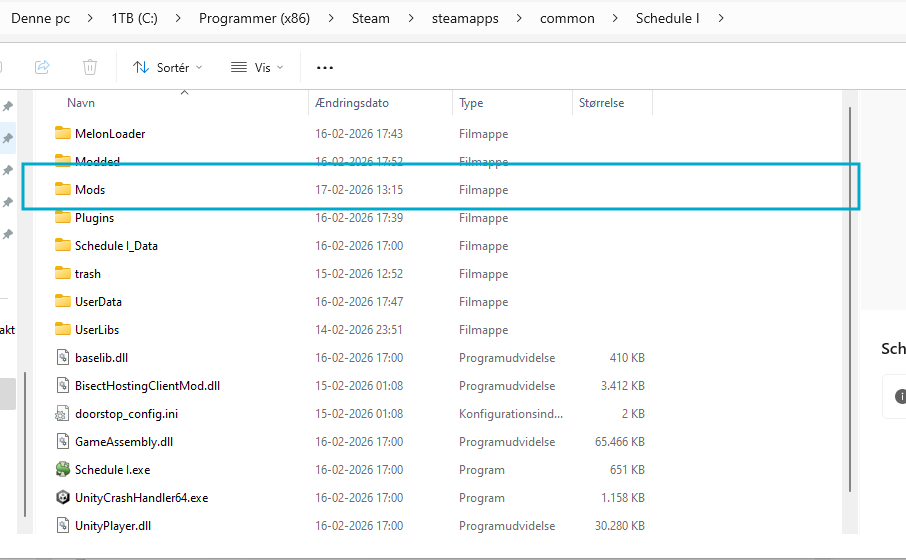Select the Mods folder name
This screenshot has width=906, height=560.
(90, 190)
